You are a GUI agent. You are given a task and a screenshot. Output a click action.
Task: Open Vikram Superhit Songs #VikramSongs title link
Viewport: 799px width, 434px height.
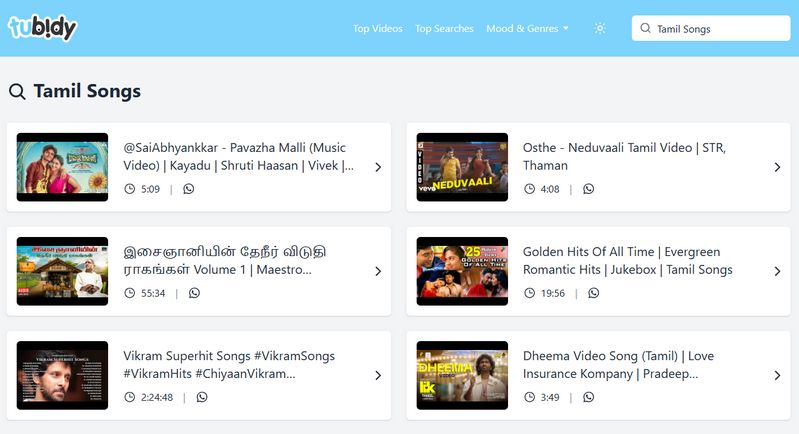[x=229, y=365]
